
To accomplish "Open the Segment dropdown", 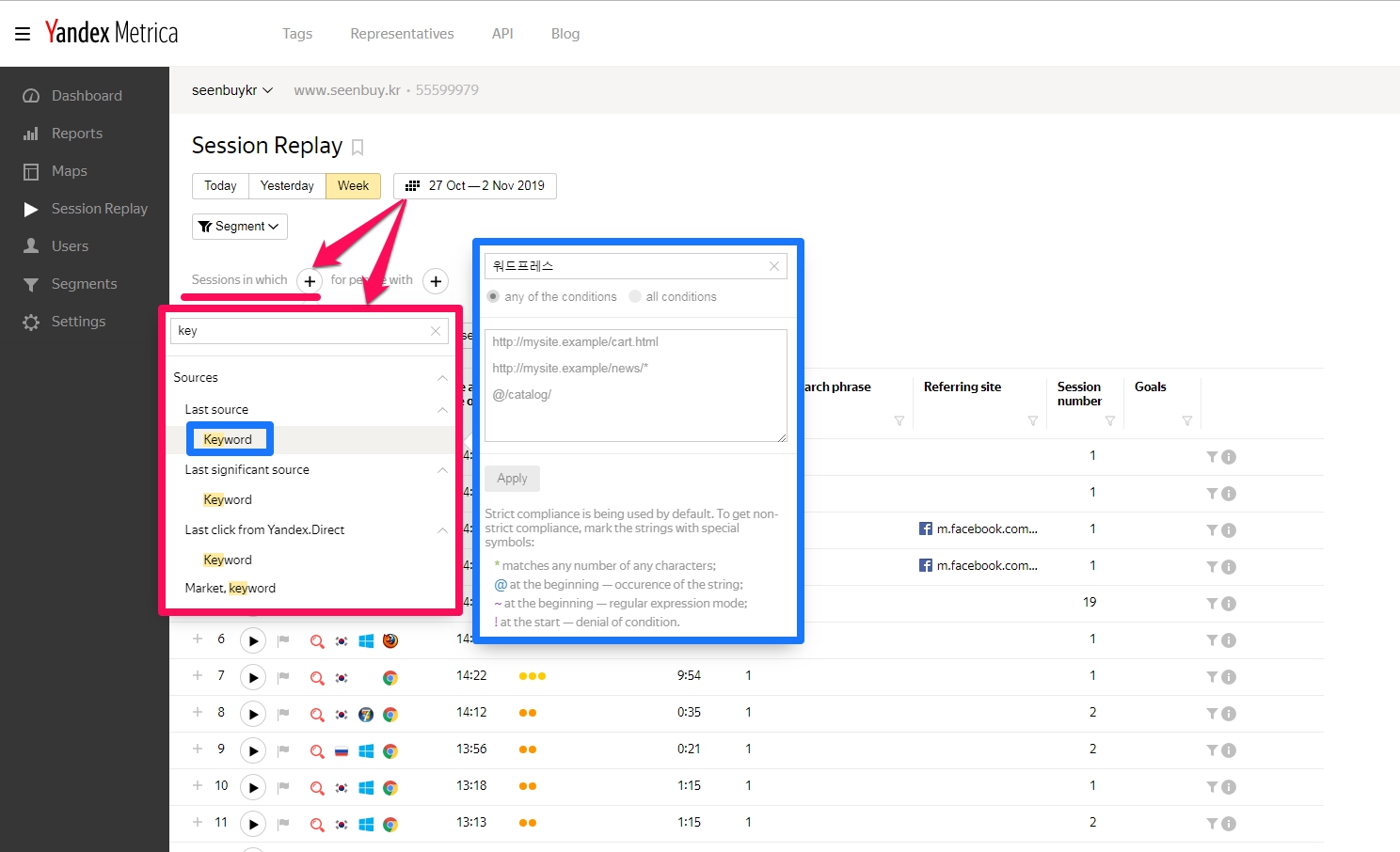I will pos(240,227).
